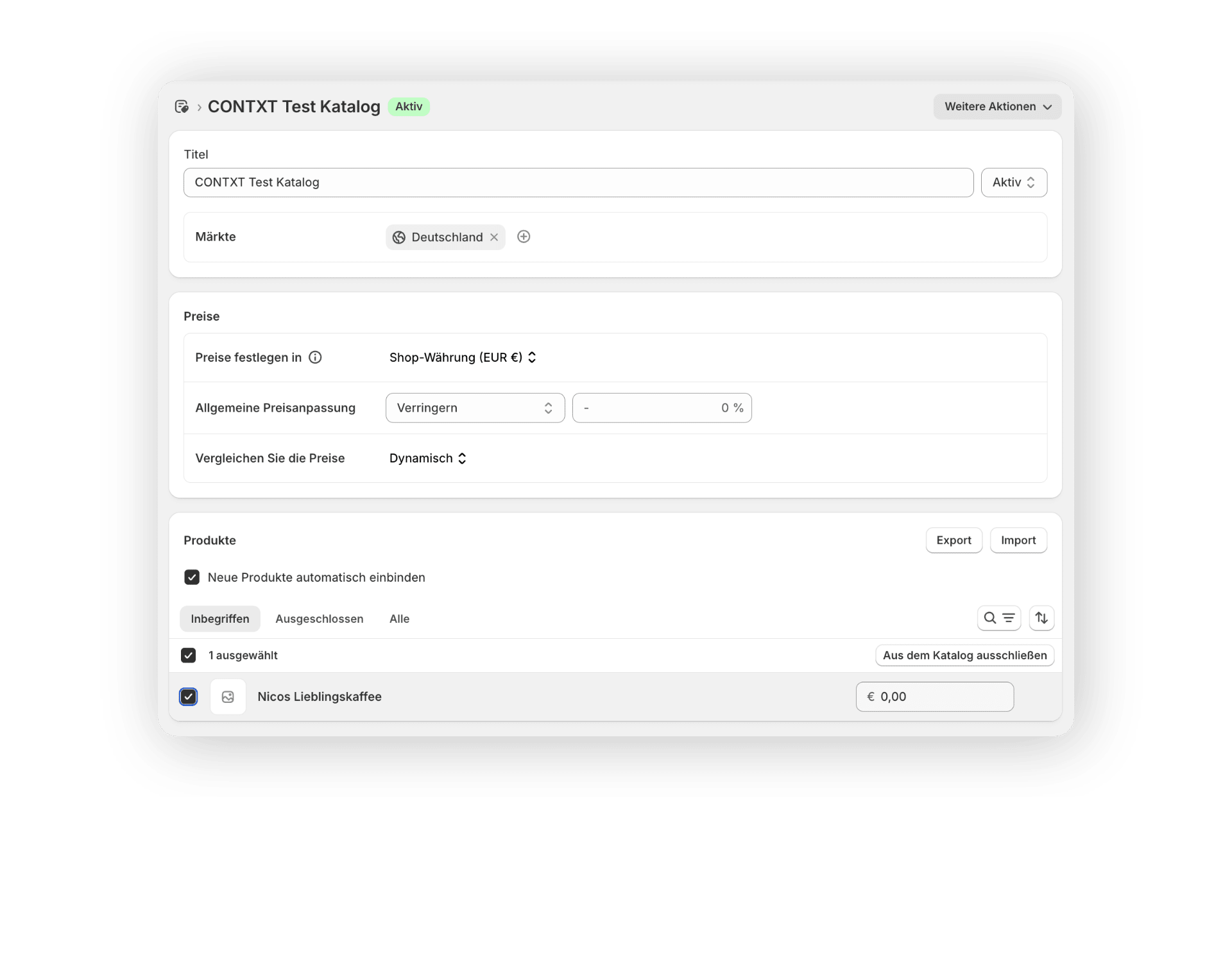Screen dimensions: 1232x962
Task: Click Aus dem Katalog ausschließen
Action: click(x=964, y=655)
